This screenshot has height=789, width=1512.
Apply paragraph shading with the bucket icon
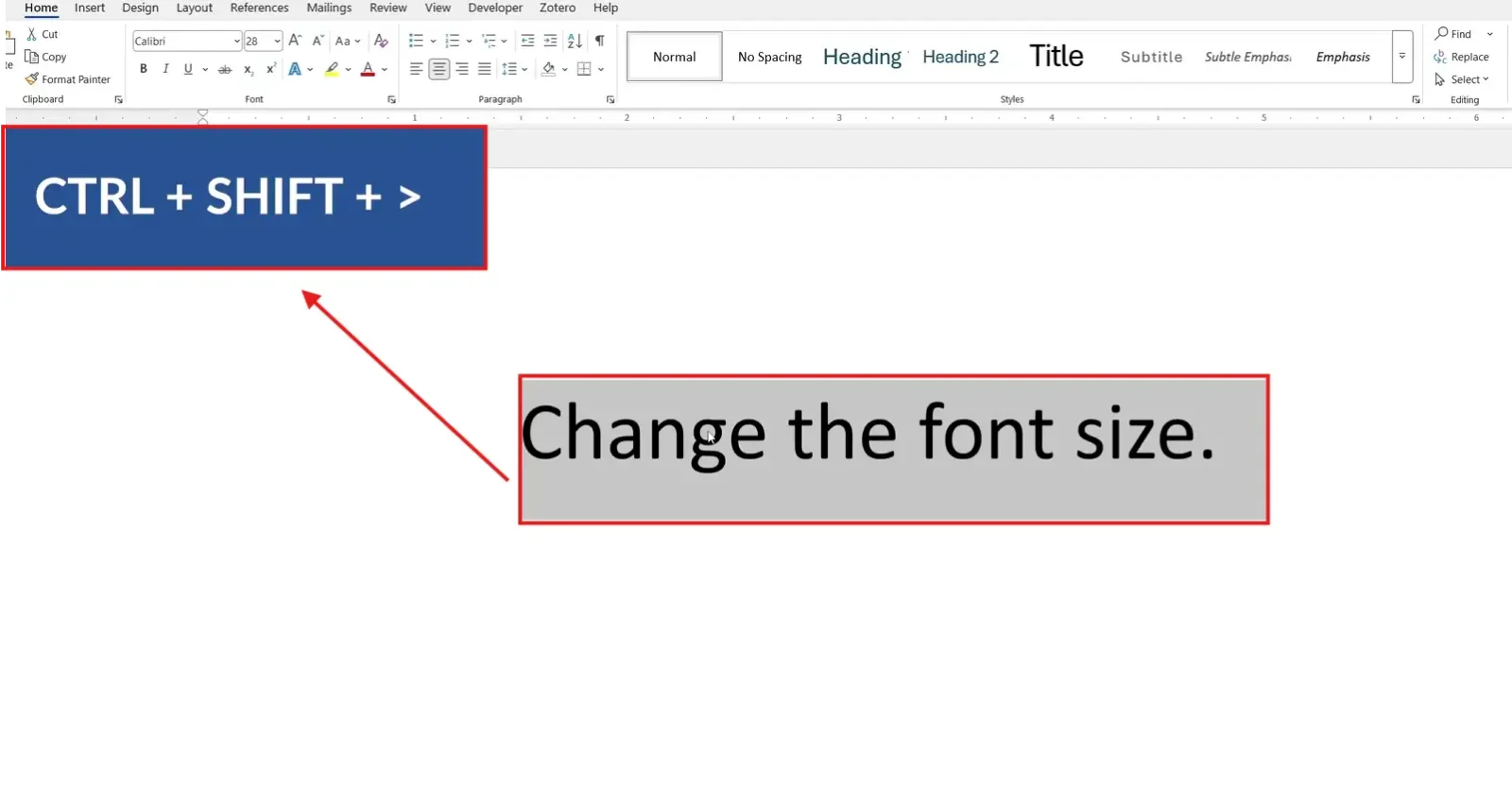548,69
